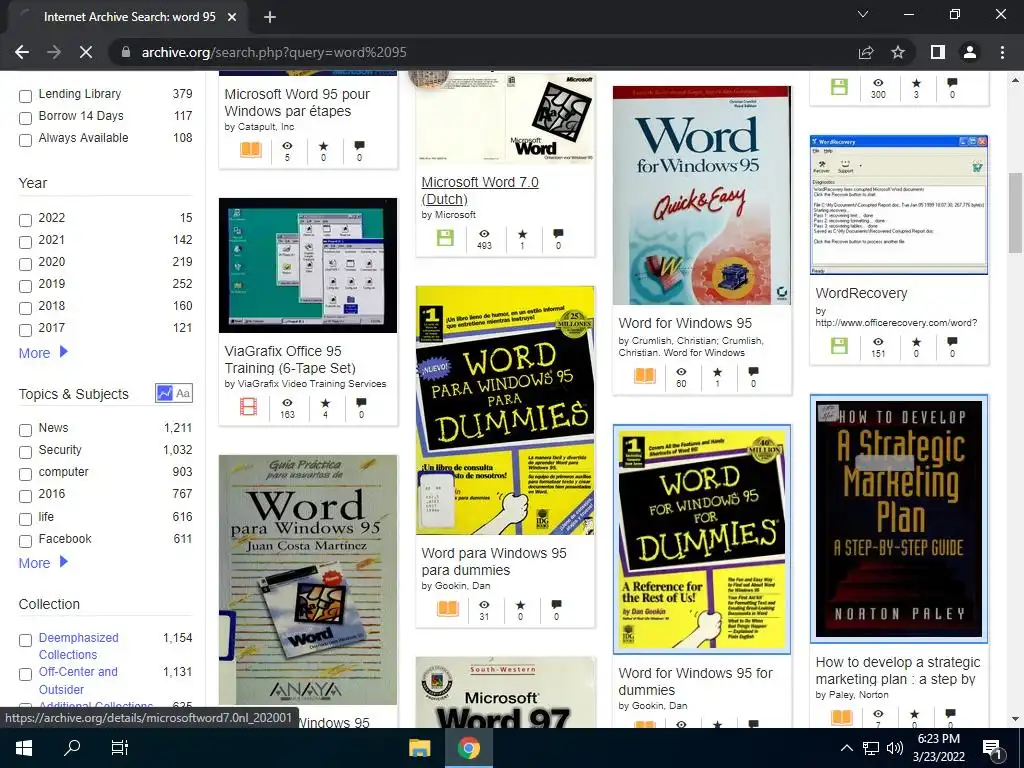Expand More years under Year

[x=43, y=353]
